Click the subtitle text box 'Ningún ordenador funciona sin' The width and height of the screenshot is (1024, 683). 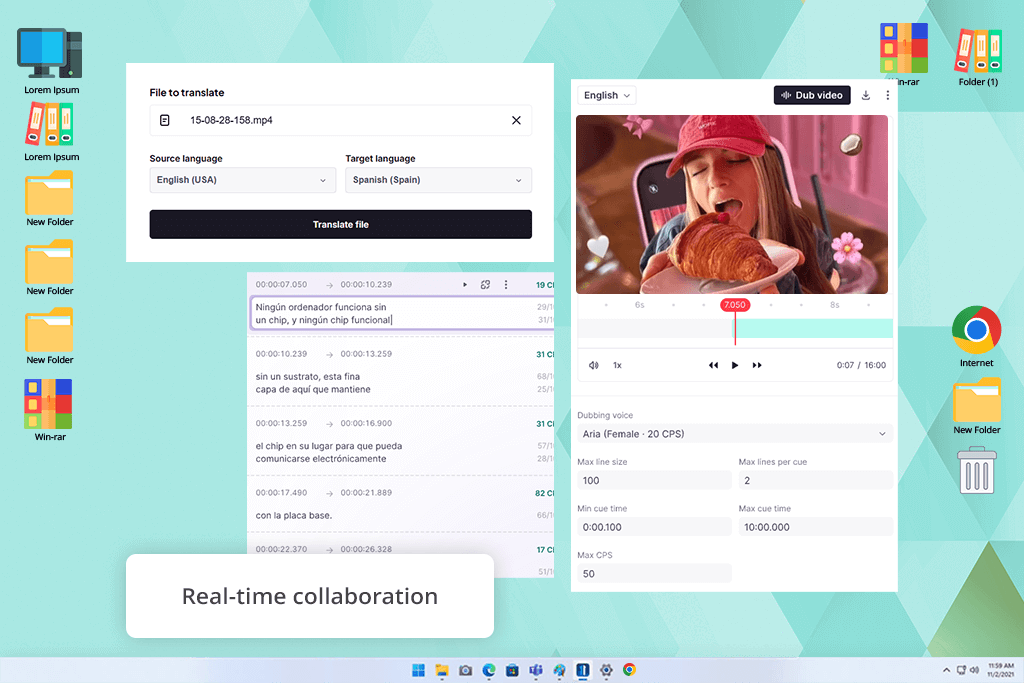click(402, 313)
